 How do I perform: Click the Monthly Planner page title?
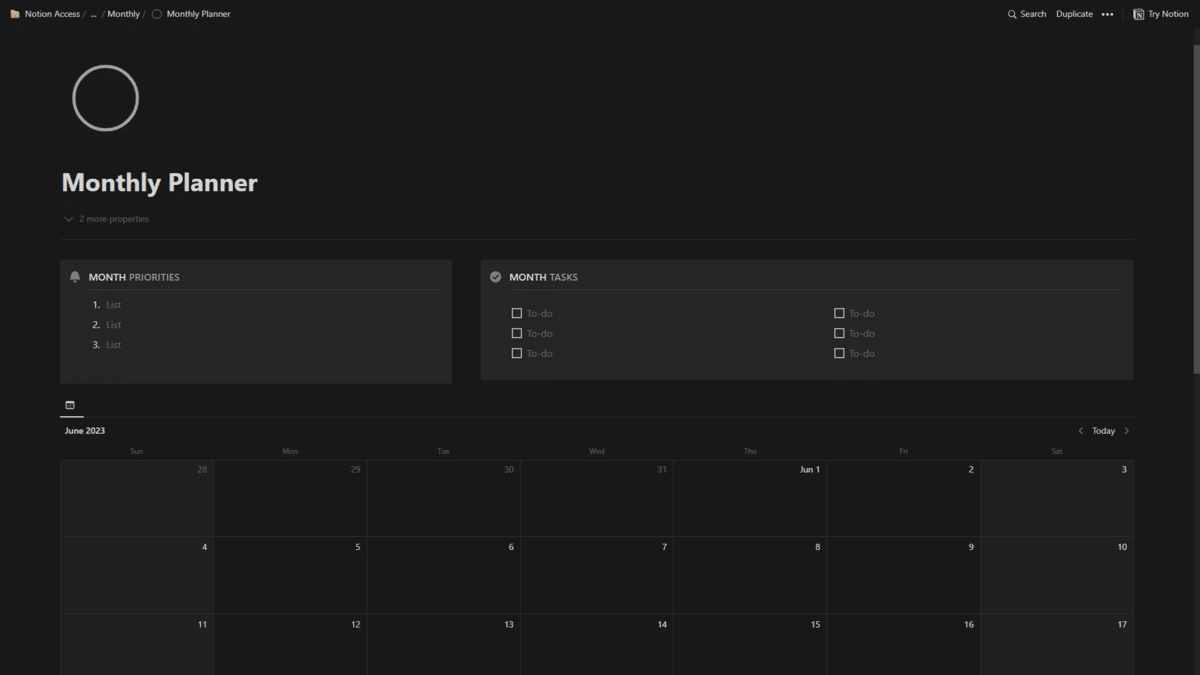pos(160,183)
